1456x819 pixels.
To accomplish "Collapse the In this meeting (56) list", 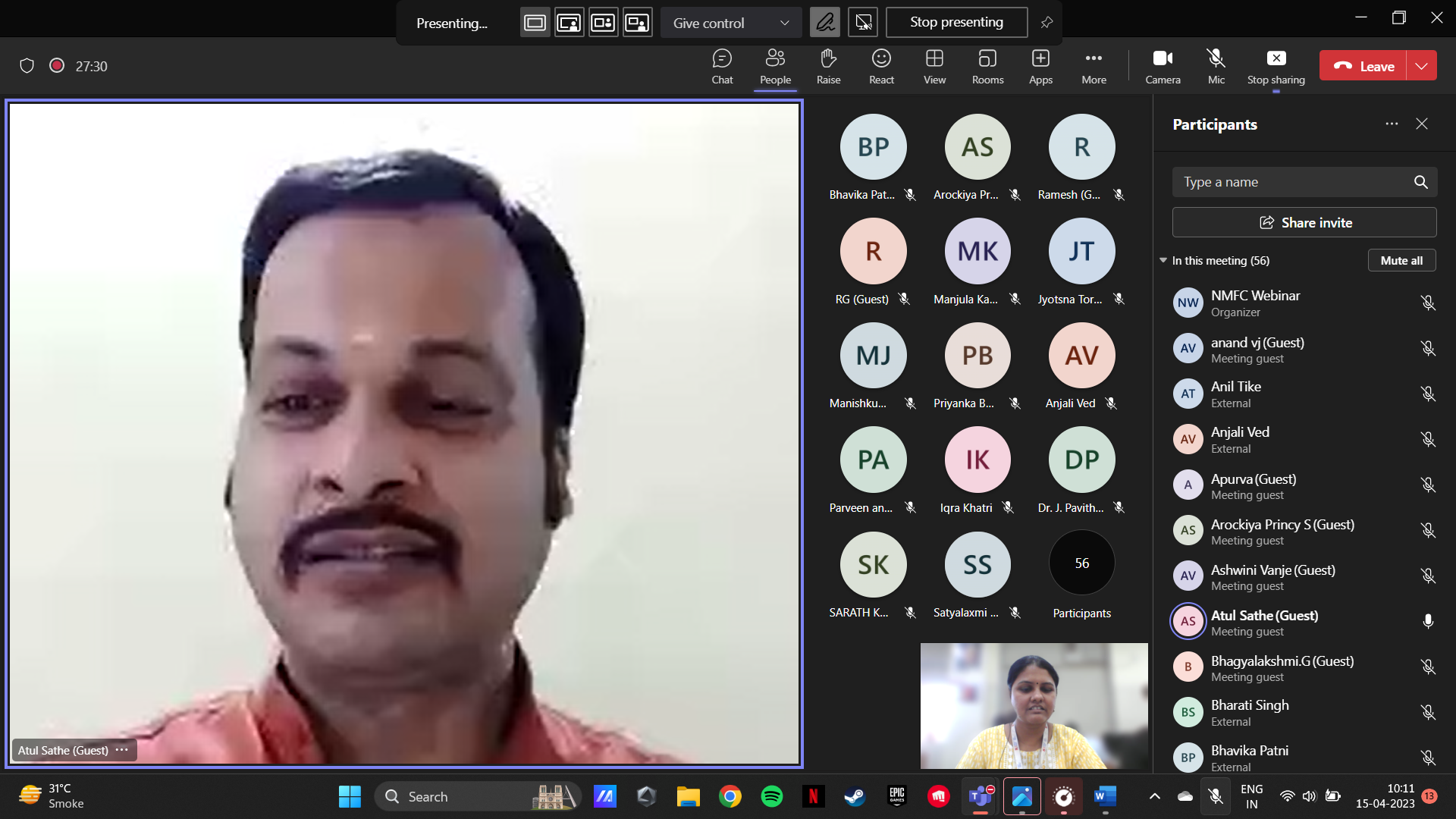I will click(1163, 260).
